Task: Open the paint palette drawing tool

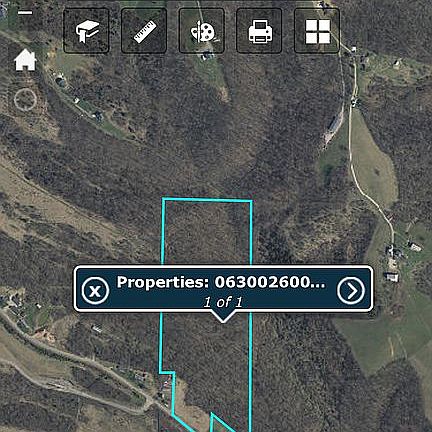Action: point(202,31)
